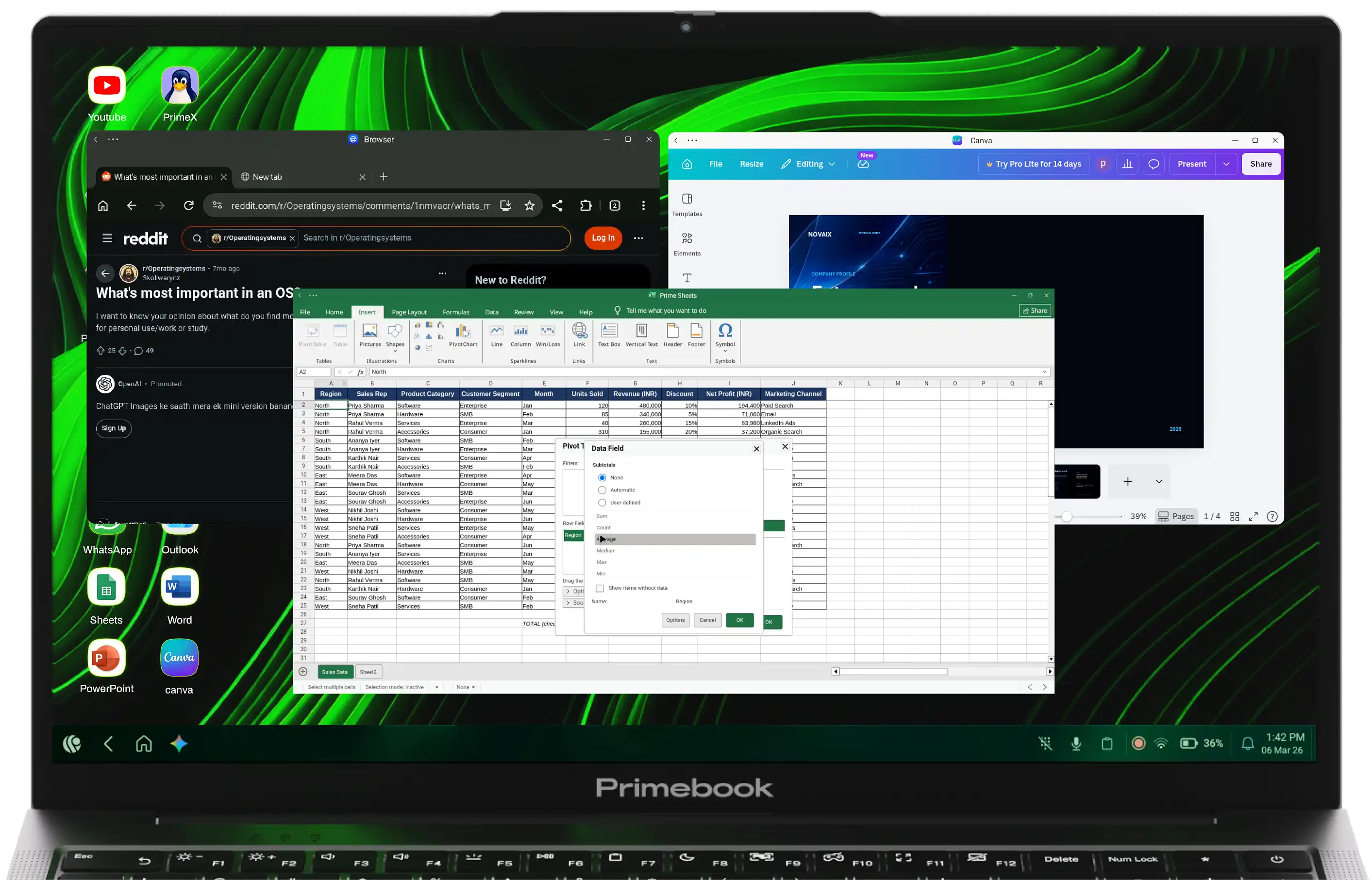Select the Automatic subtotals radio button
This screenshot has width=1372, height=880.
(602, 491)
